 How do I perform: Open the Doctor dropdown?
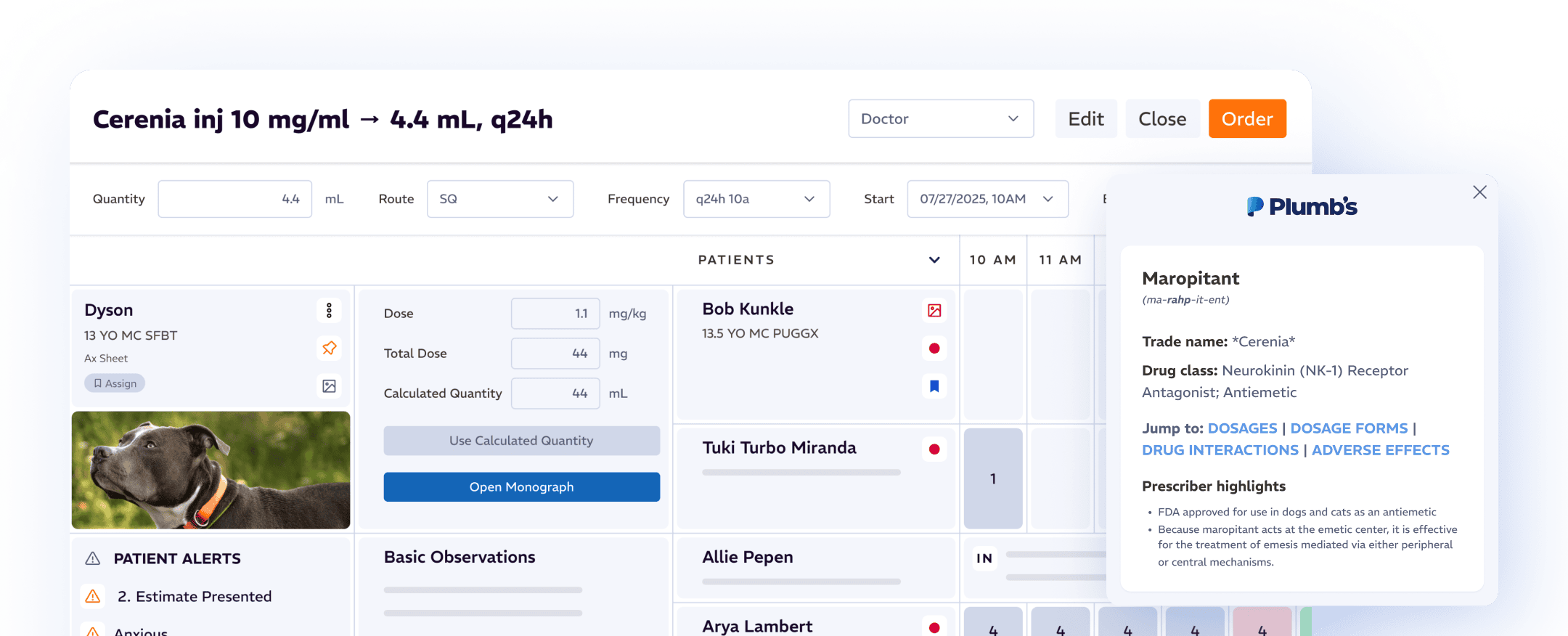coord(941,118)
